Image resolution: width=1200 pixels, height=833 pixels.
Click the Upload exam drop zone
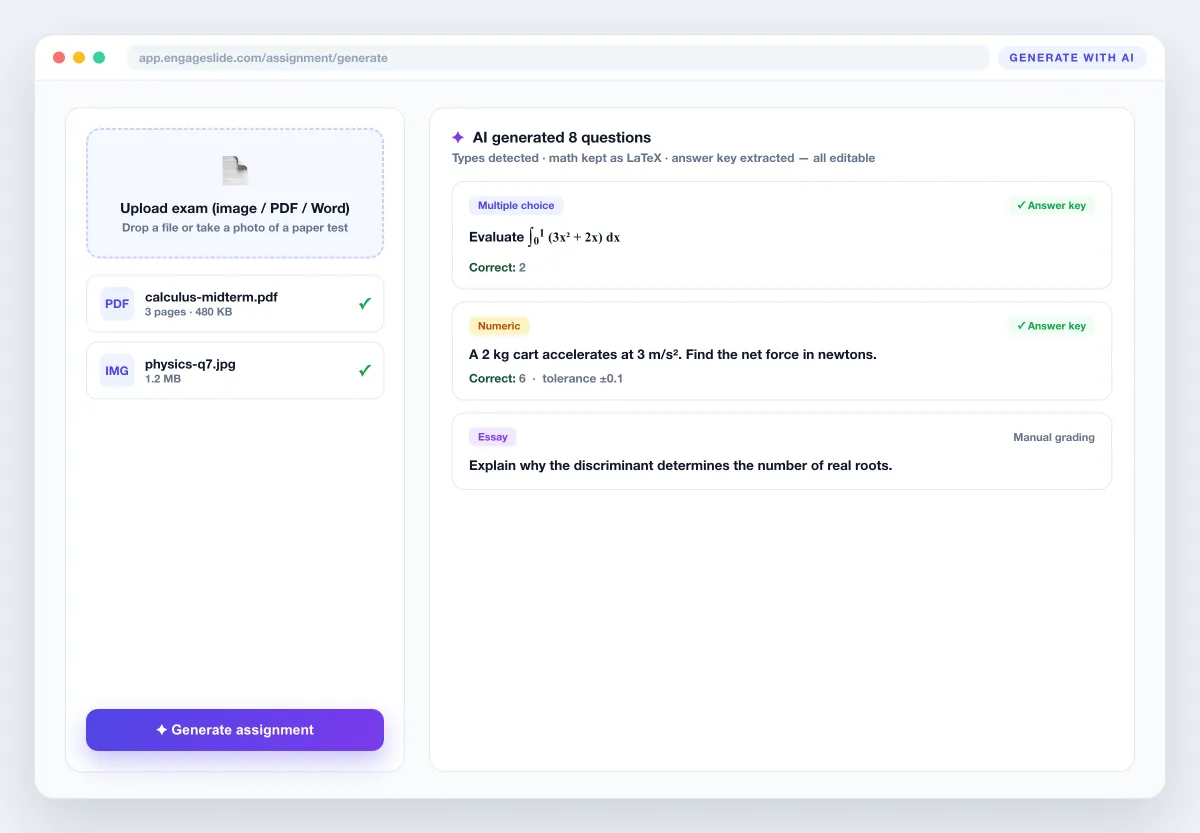pyautogui.click(x=235, y=193)
